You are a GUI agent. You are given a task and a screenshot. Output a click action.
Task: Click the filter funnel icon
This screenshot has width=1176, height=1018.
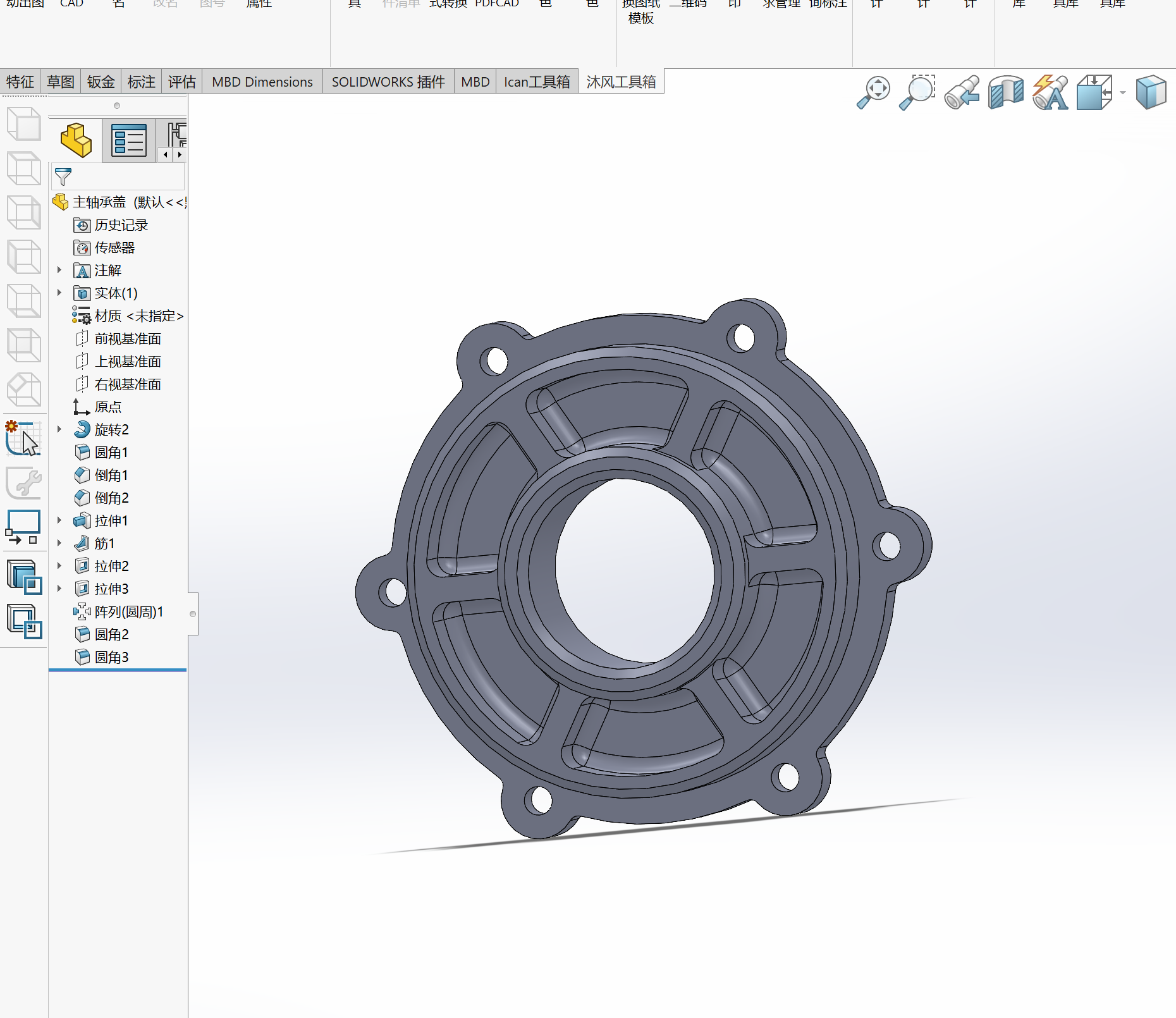click(63, 176)
